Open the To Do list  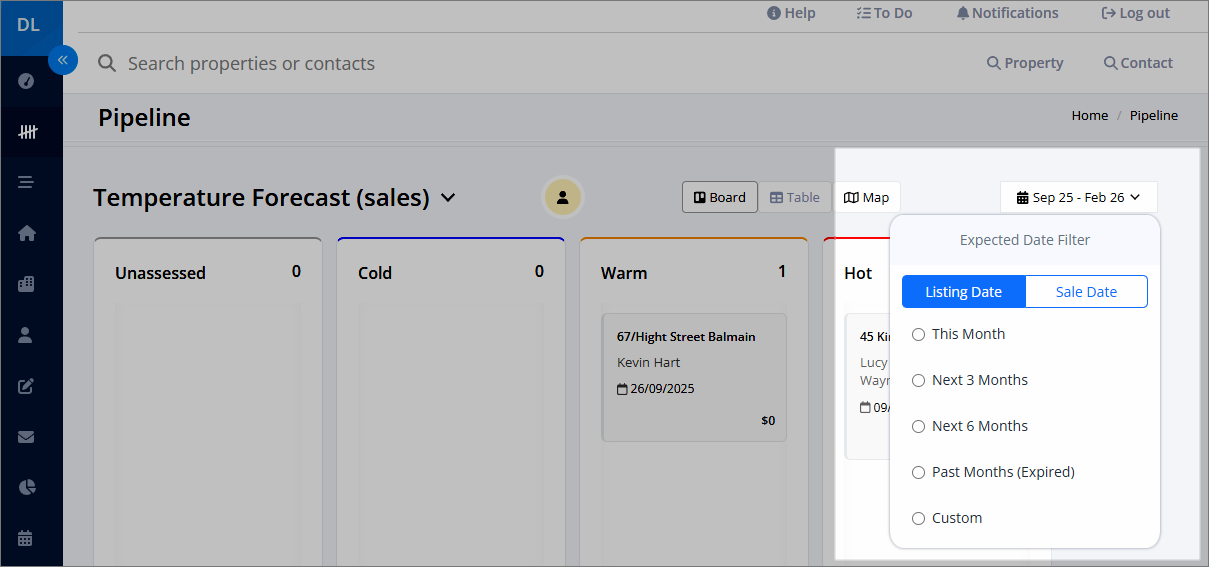(x=884, y=13)
